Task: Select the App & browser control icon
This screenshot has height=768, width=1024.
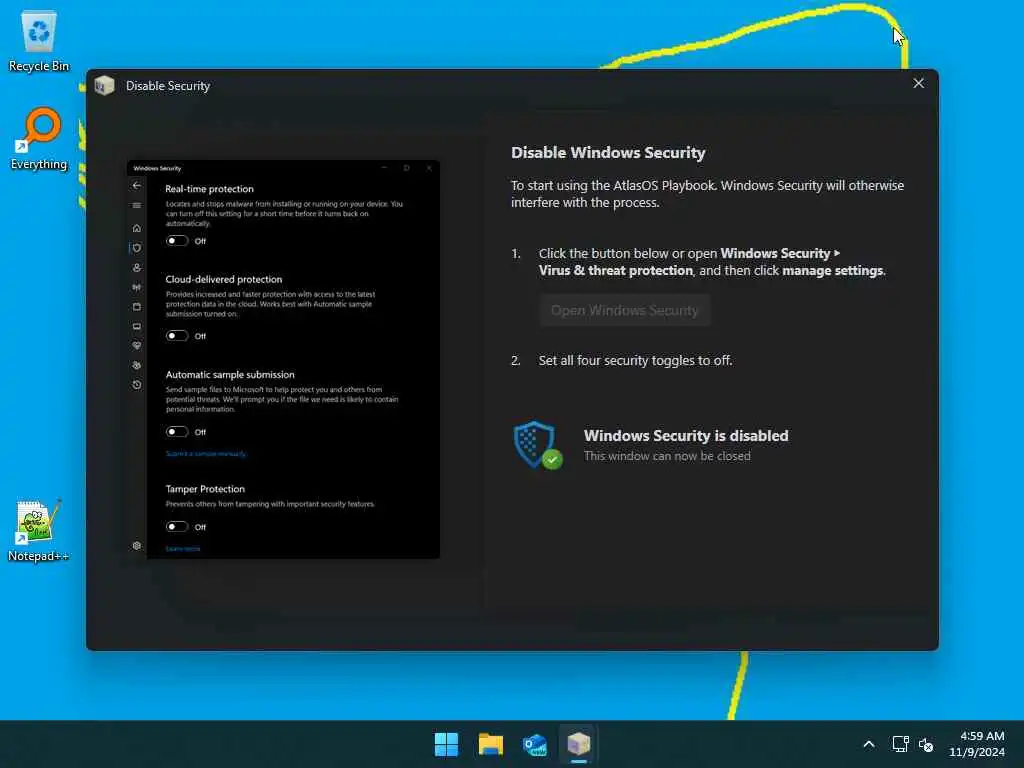Action: [x=136, y=307]
